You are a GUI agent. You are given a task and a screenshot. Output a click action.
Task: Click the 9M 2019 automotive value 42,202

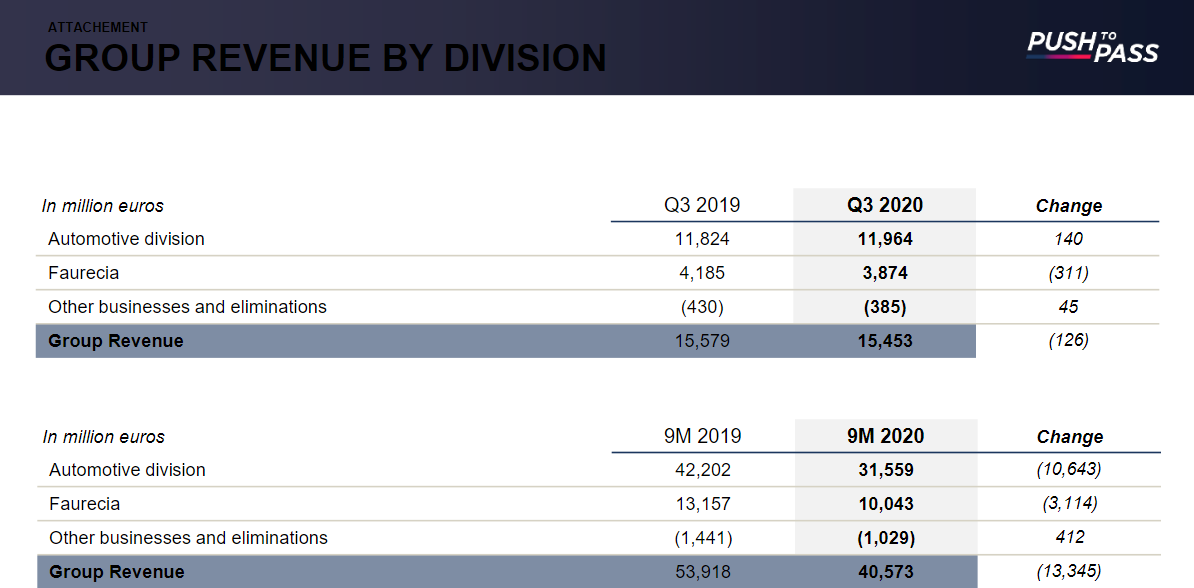pos(702,470)
